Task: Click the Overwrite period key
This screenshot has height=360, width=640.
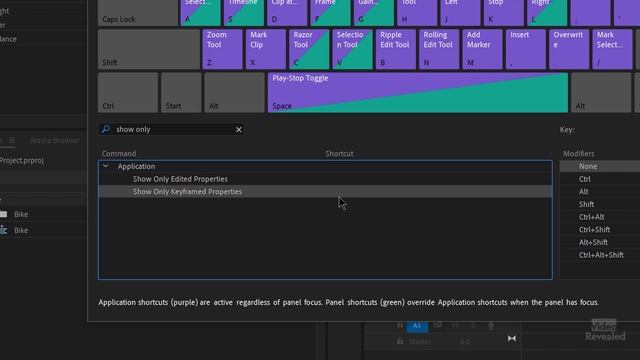Action: point(569,49)
